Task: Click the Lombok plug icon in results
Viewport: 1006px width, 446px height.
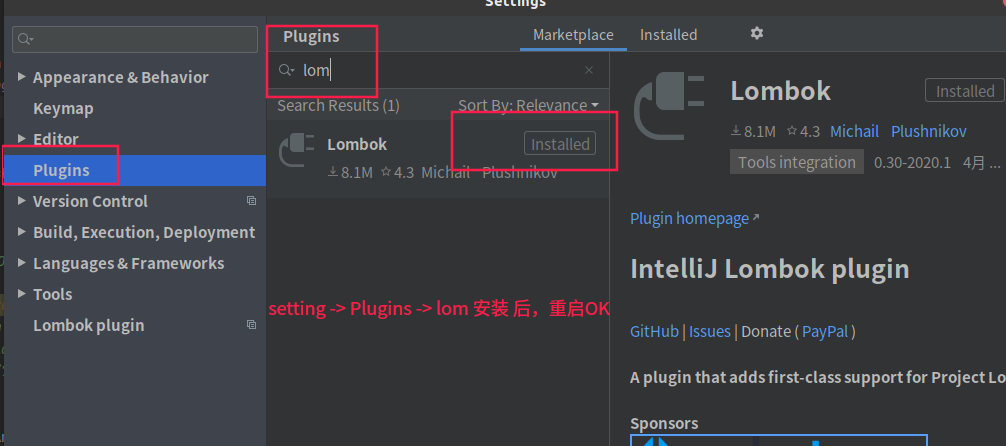Action: 297,148
